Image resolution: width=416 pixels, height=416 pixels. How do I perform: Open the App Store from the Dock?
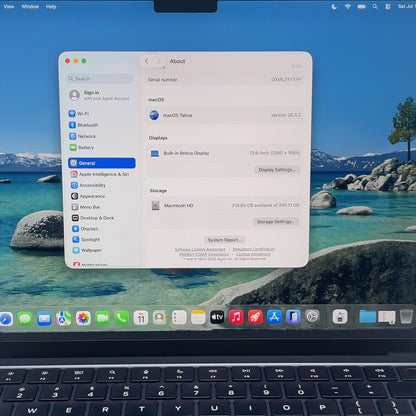274,317
